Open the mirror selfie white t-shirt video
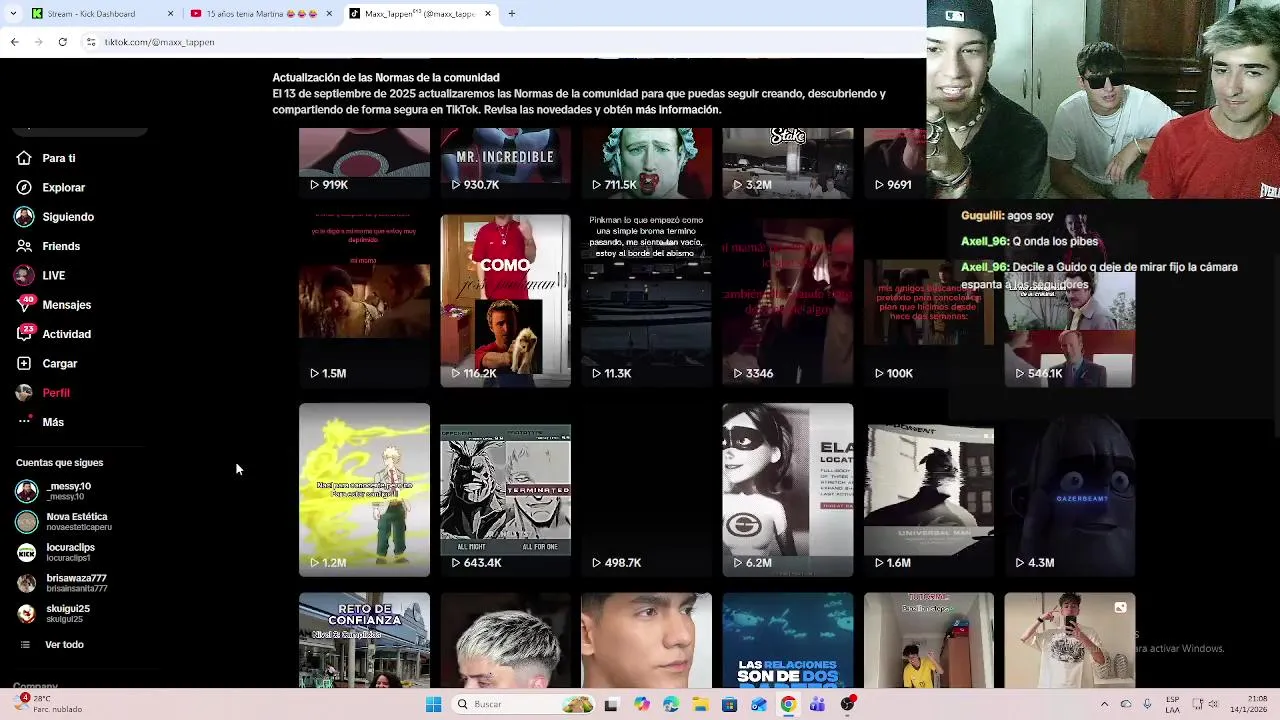This screenshot has height=720, width=1280. point(1070,640)
